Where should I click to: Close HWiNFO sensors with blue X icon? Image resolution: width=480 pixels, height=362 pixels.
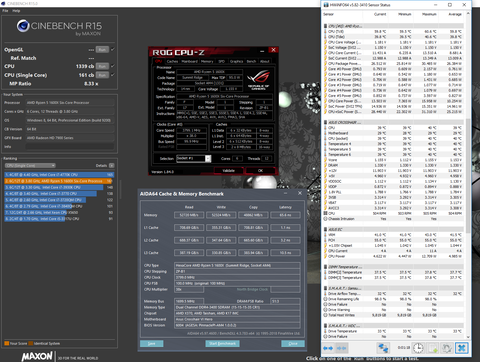pos(462,348)
